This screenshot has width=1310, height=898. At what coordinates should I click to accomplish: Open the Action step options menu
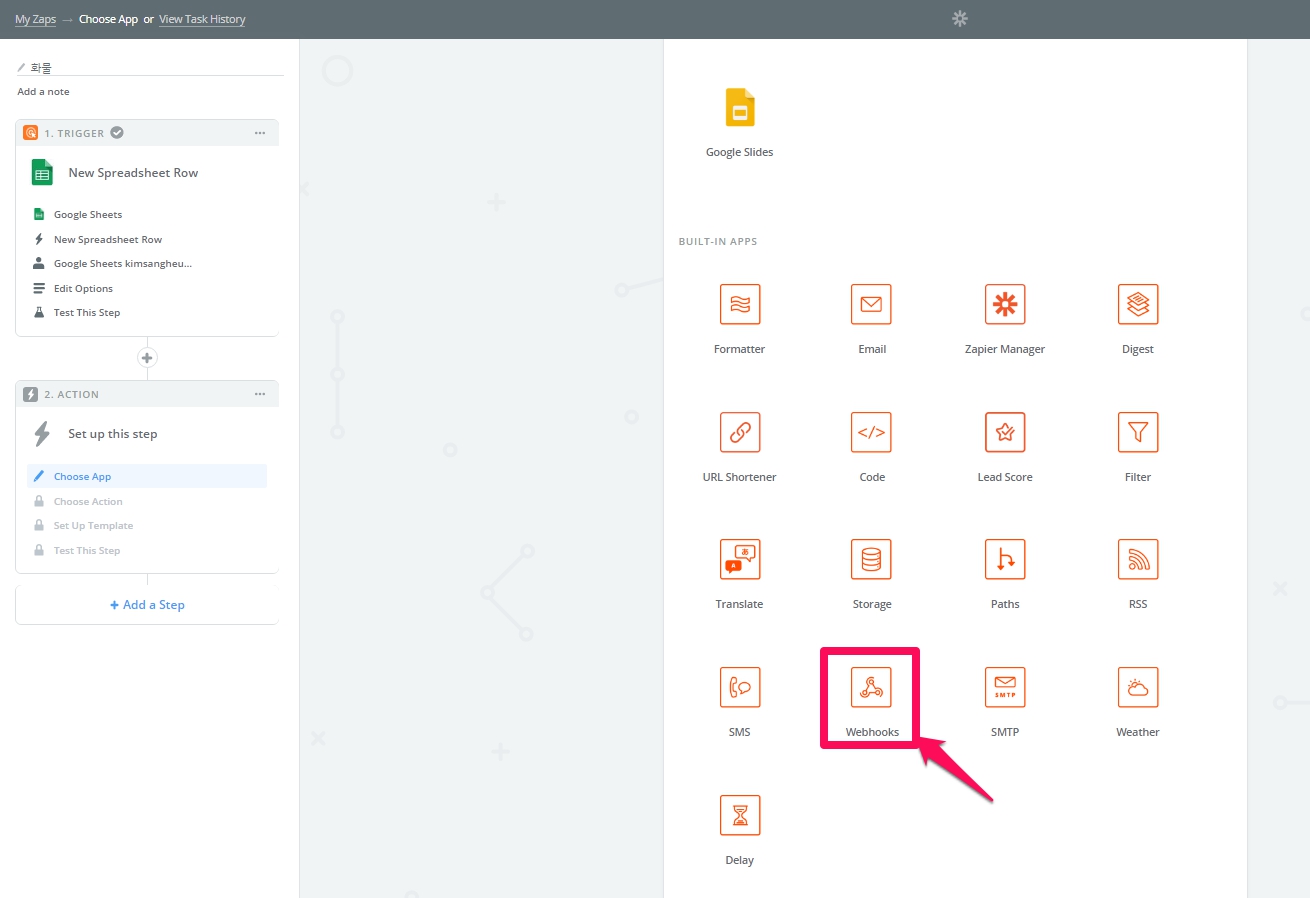(260, 394)
